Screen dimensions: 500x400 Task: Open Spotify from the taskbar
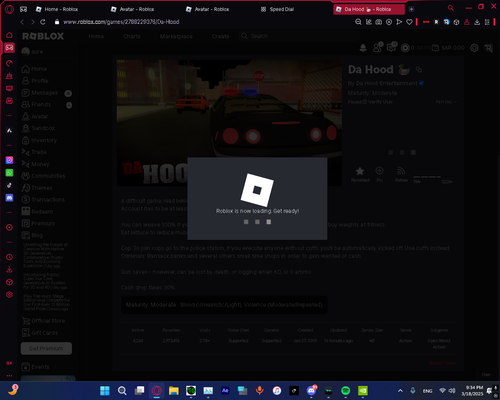click(x=346, y=390)
